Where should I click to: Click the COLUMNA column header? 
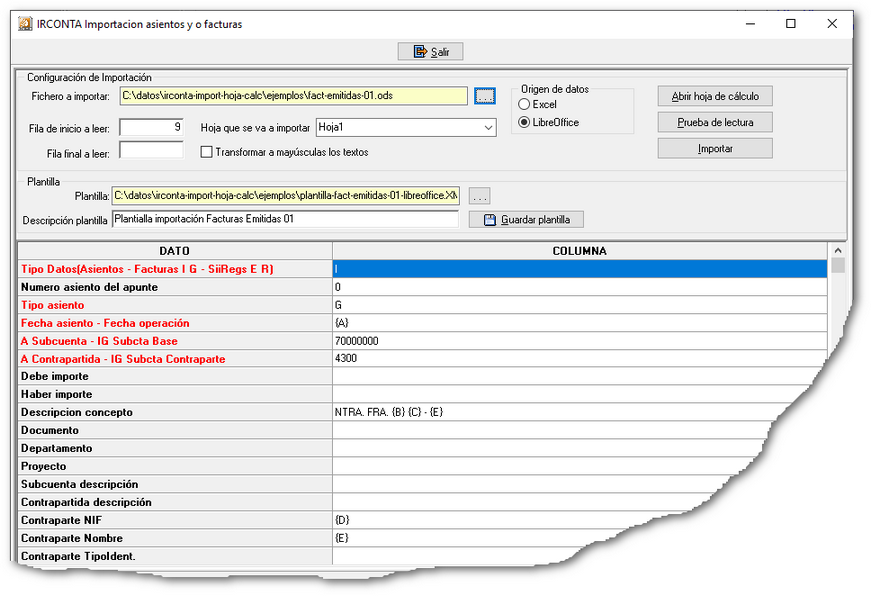579,251
